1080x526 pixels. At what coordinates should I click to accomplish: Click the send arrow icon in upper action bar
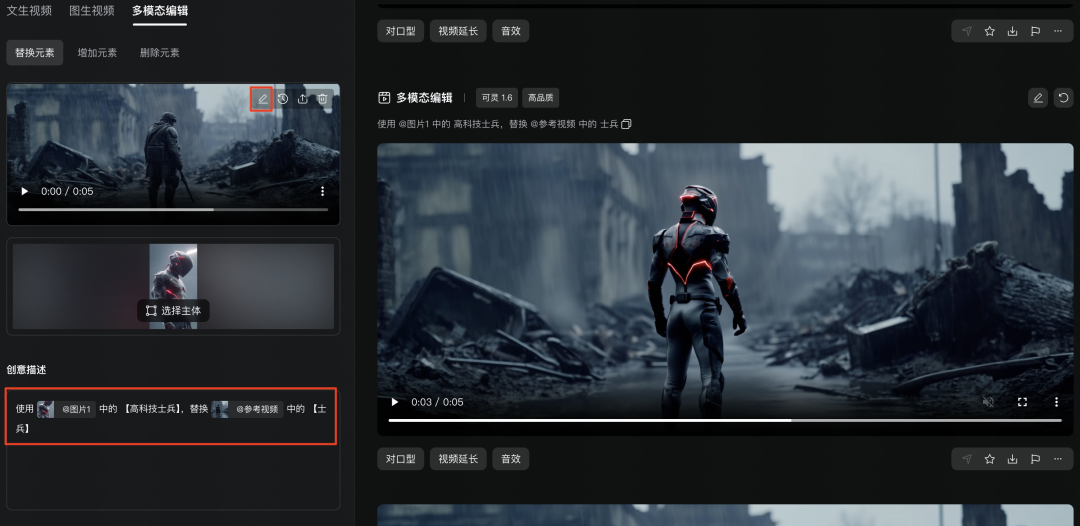click(967, 31)
